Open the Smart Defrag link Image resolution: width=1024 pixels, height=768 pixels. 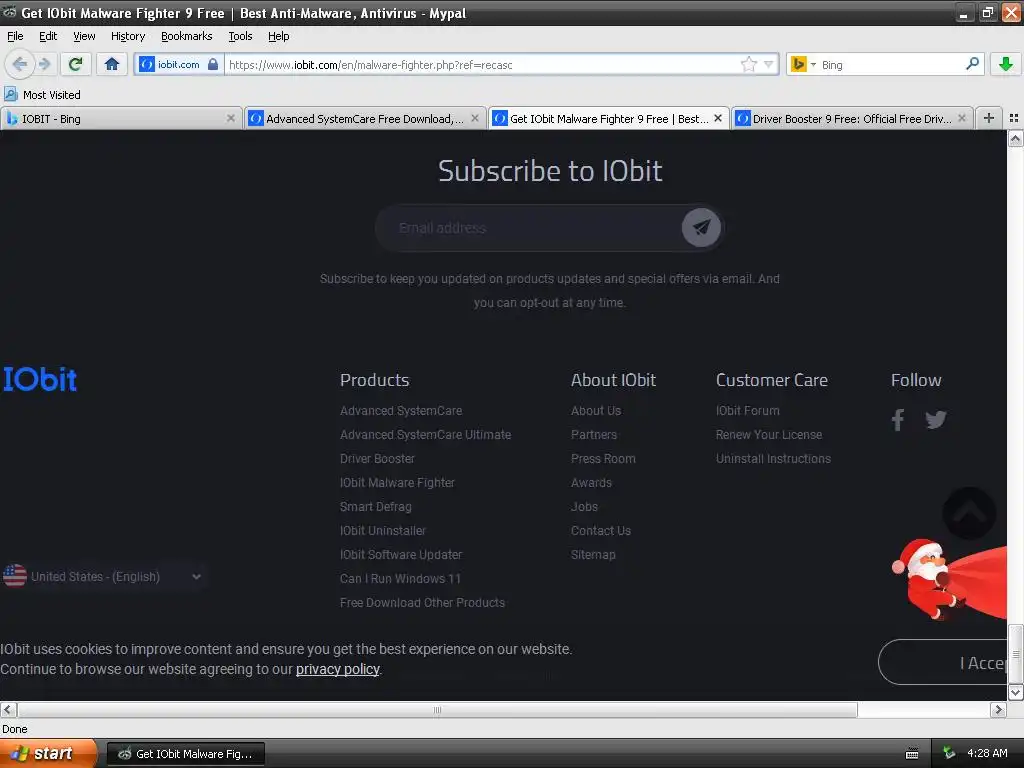(376, 507)
